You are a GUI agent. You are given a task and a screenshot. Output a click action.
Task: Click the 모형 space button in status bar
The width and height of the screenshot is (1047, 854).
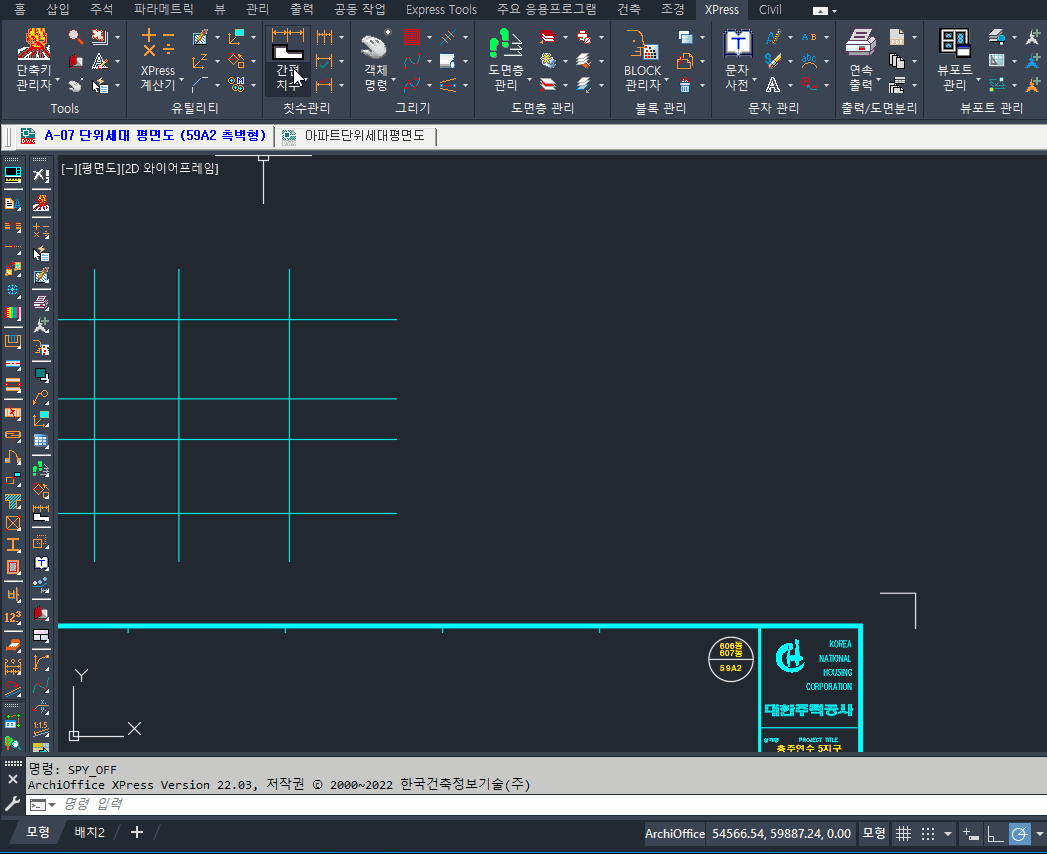pyautogui.click(x=874, y=834)
